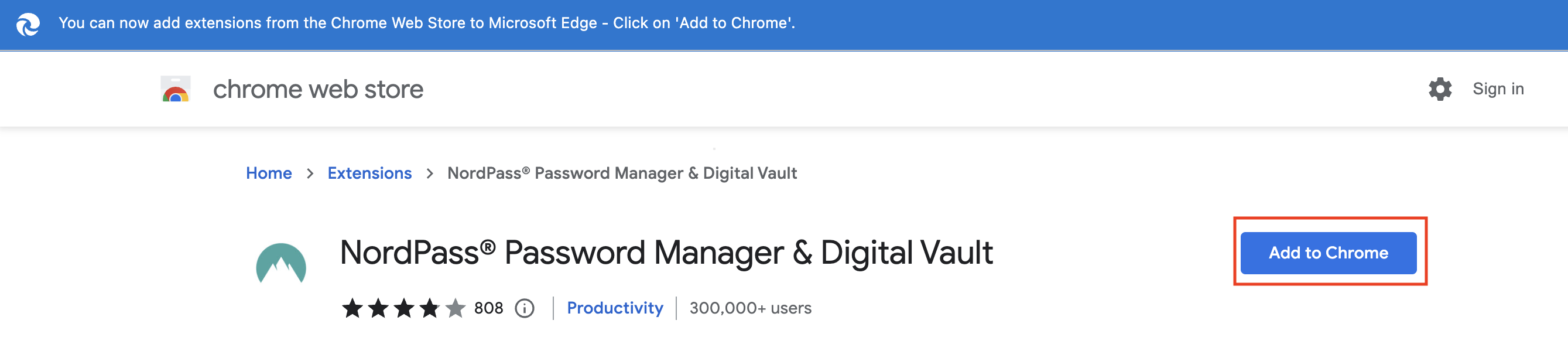Click the Add to Chrome button
The image size is (1568, 361).
click(1328, 253)
